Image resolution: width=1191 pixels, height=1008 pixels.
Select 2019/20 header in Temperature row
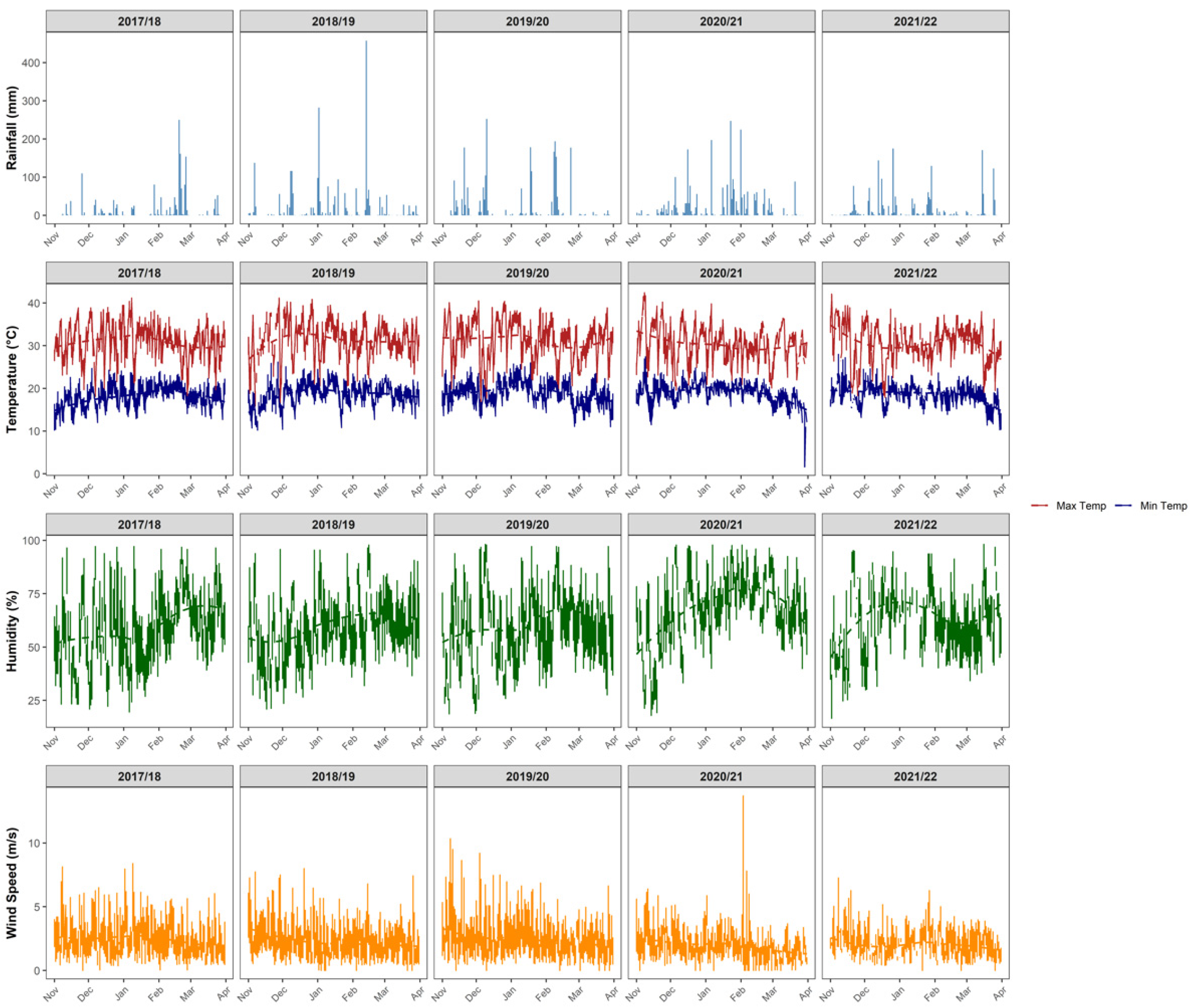click(527, 273)
